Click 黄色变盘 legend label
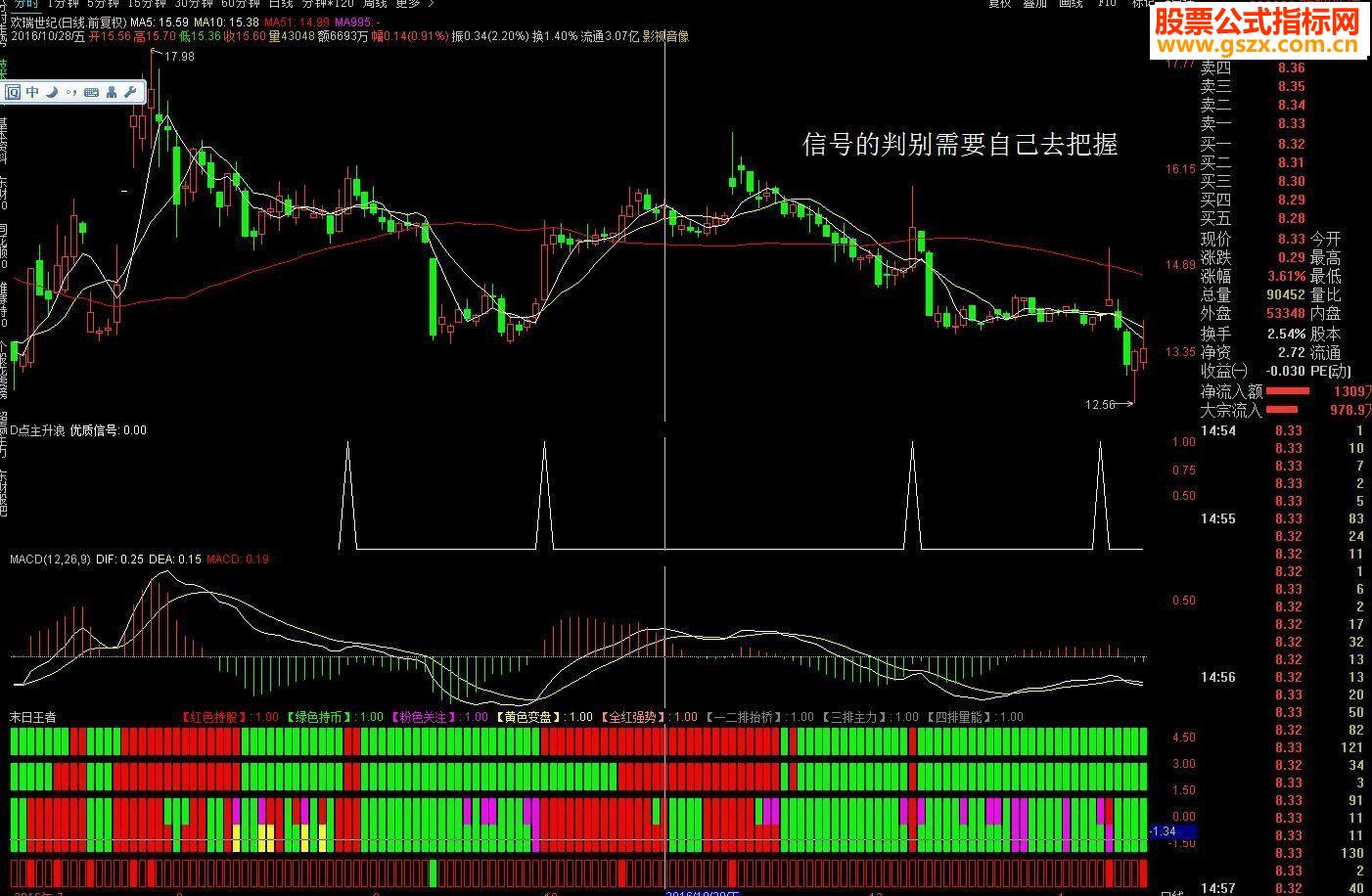 click(x=529, y=717)
